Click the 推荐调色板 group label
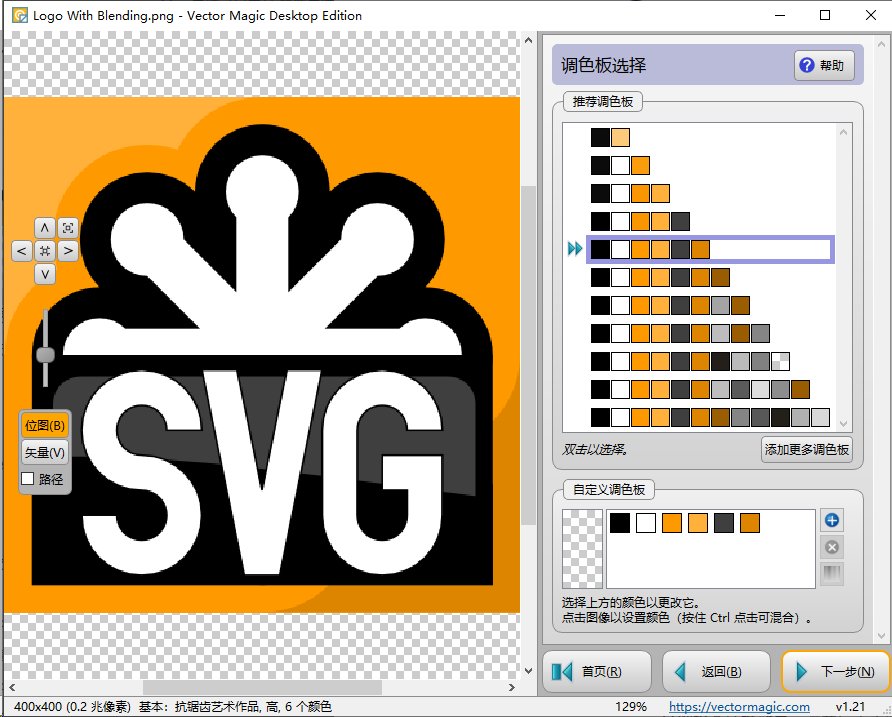This screenshot has height=717, width=892. pos(602,102)
